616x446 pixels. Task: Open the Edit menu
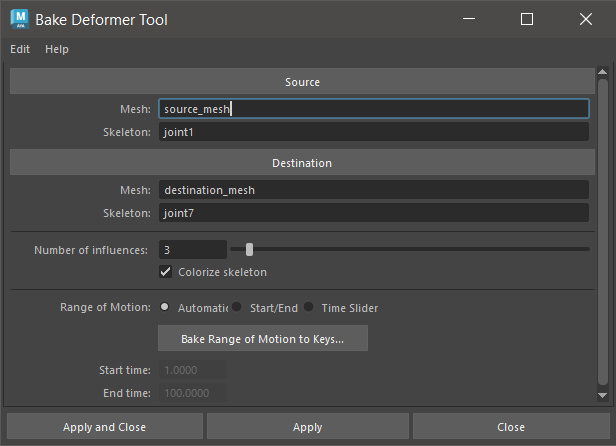20,49
